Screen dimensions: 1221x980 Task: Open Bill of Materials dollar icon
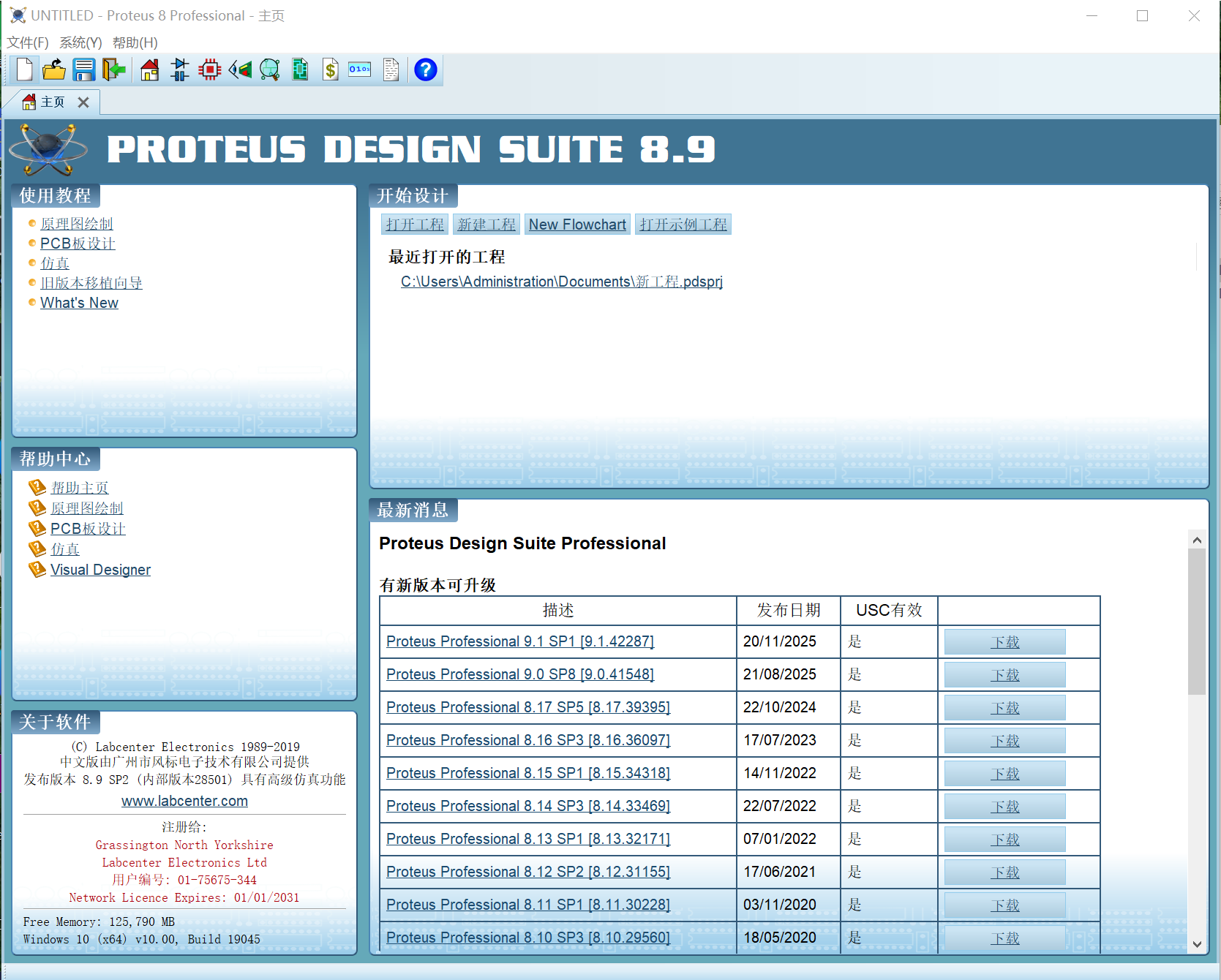coord(331,69)
